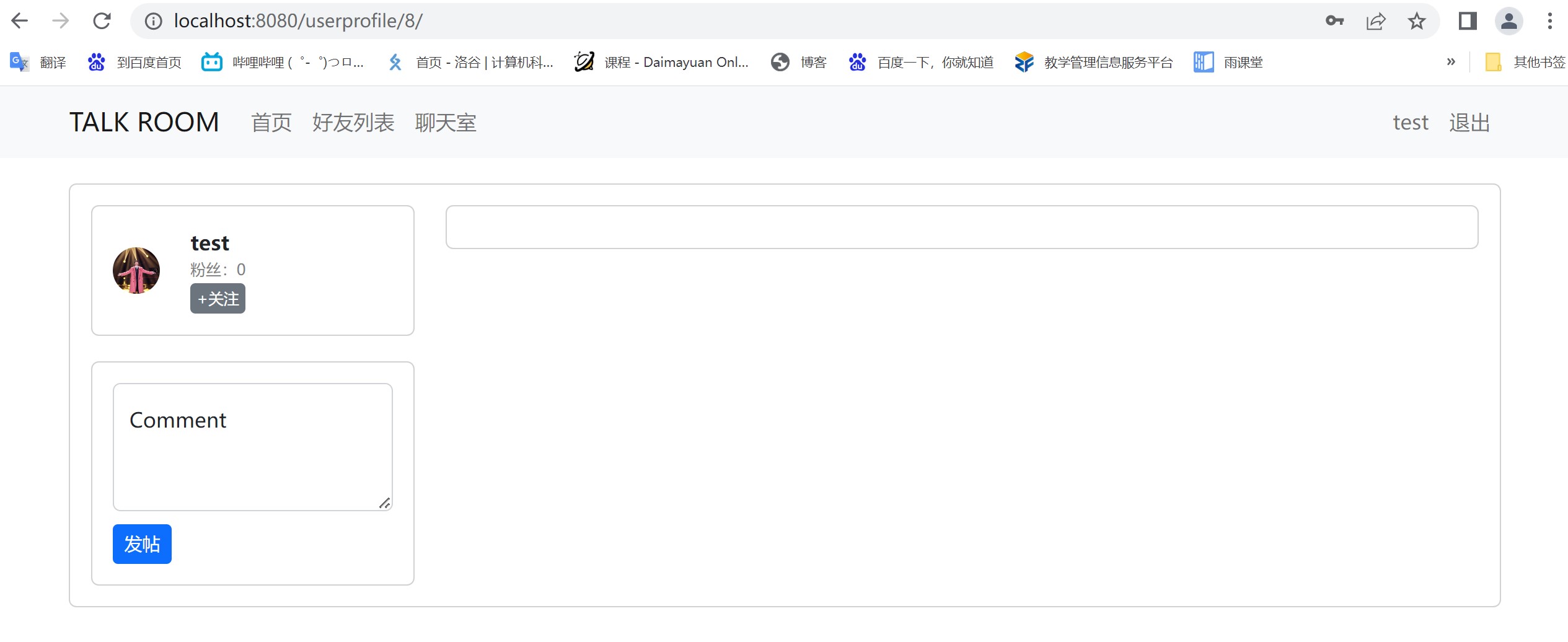Open the 哔哩哔哩 bookmark icon
This screenshot has width=1568, height=642.
[211, 61]
